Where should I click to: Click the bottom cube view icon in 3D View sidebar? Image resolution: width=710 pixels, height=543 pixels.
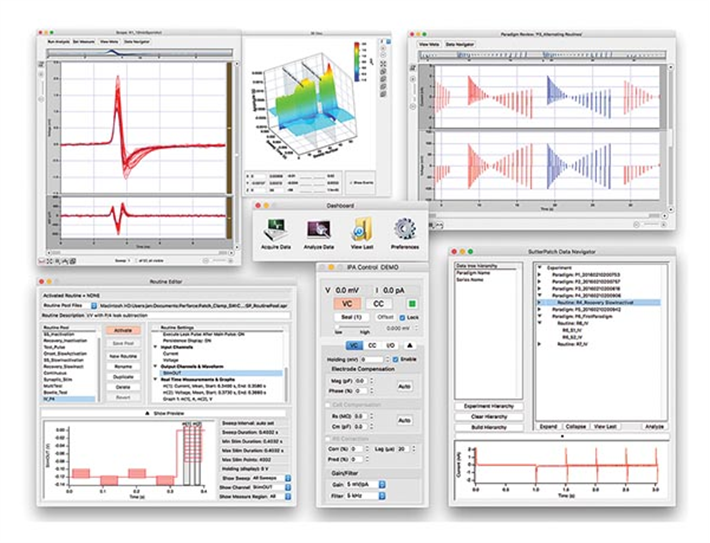pyautogui.click(x=383, y=94)
